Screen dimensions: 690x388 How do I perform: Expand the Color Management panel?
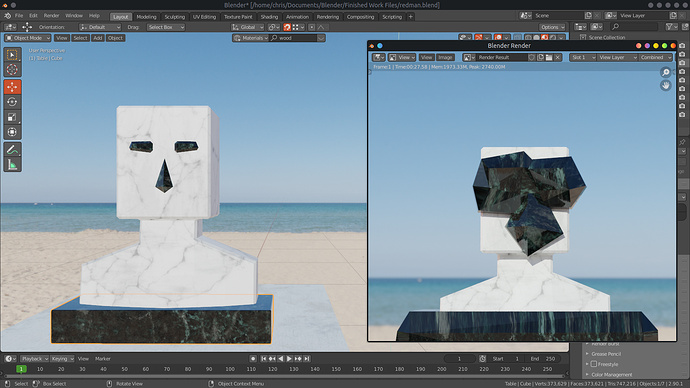point(611,375)
